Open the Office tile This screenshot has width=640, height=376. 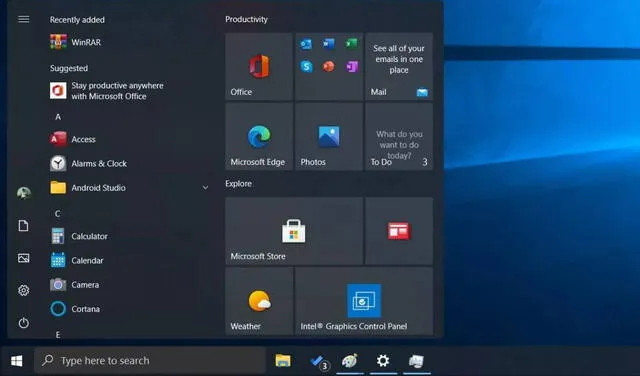[259, 67]
